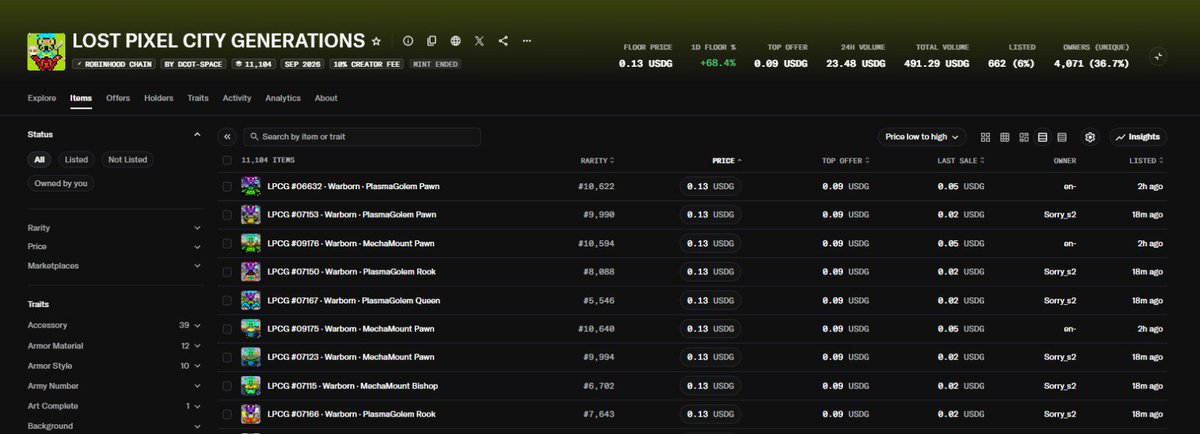The width and height of the screenshot is (1200, 434).
Task: Open the collection info icon
Action: (408, 41)
